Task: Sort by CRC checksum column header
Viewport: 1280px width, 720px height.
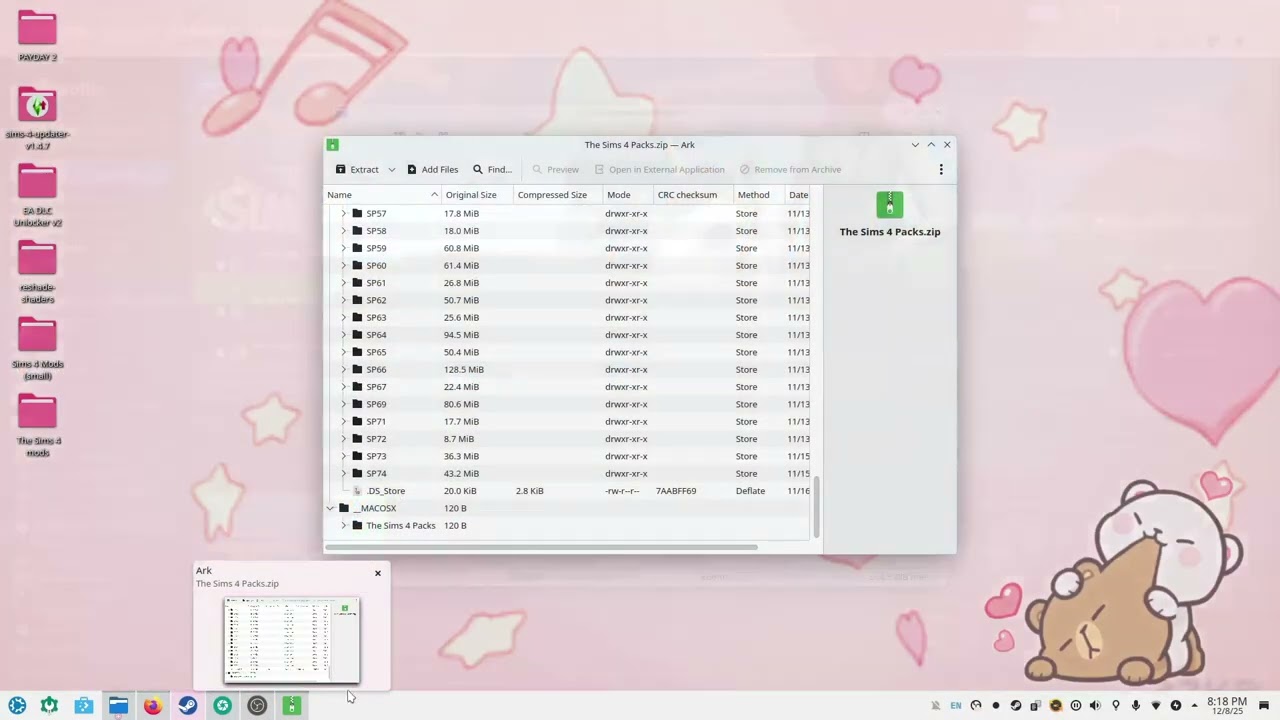Action: 693,195
